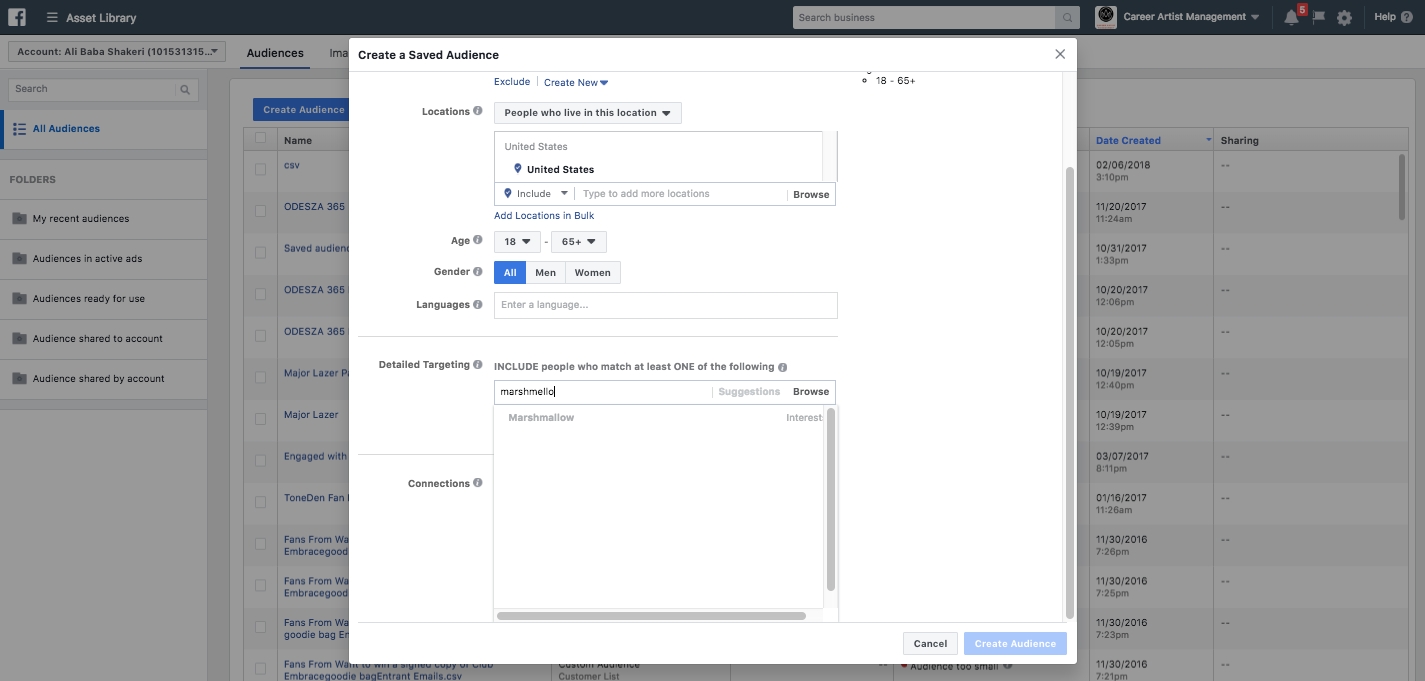Click the Enter a language input field

coord(665,305)
